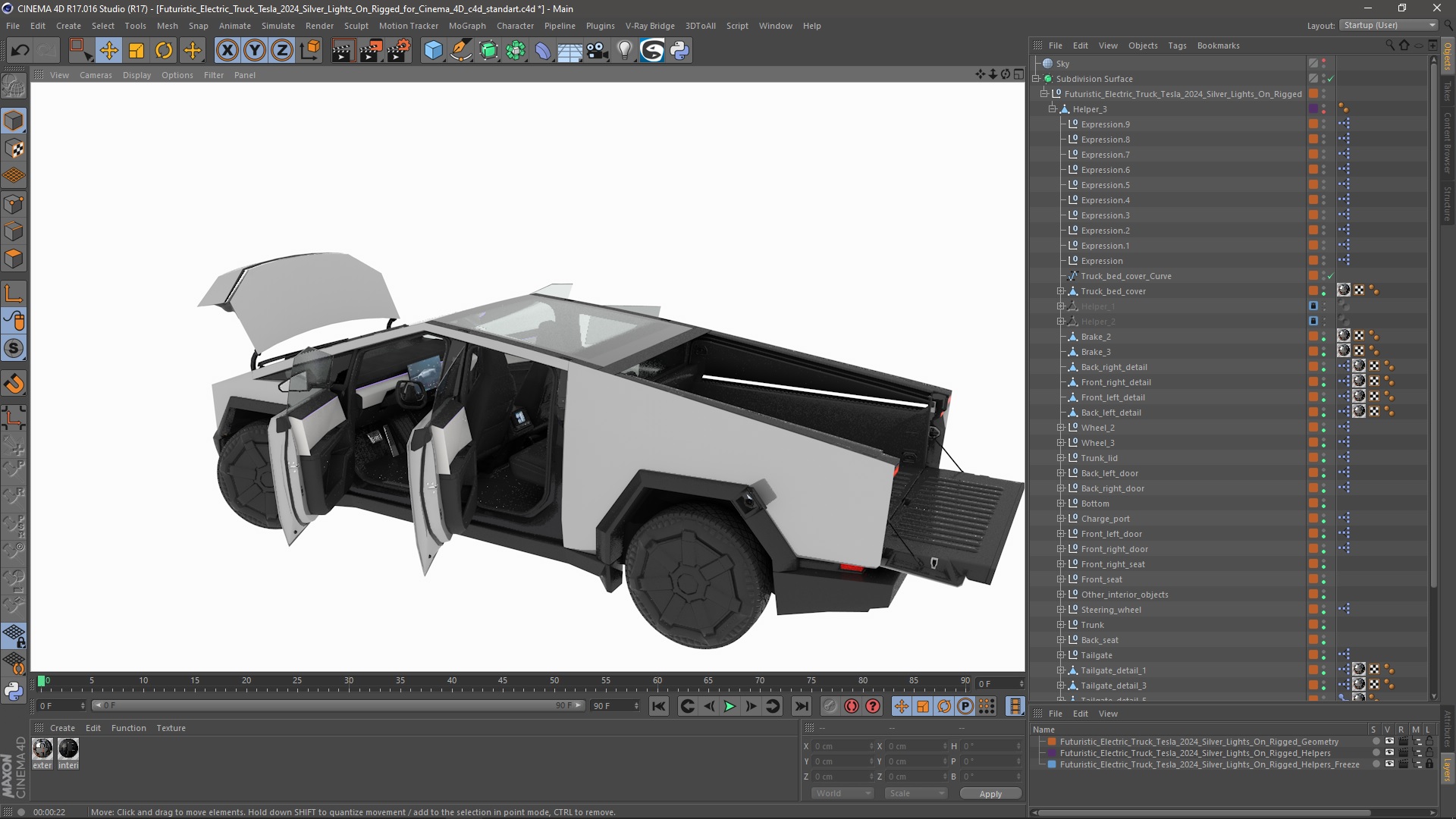
Task: Open the Spline pen tool icon
Action: (461, 51)
